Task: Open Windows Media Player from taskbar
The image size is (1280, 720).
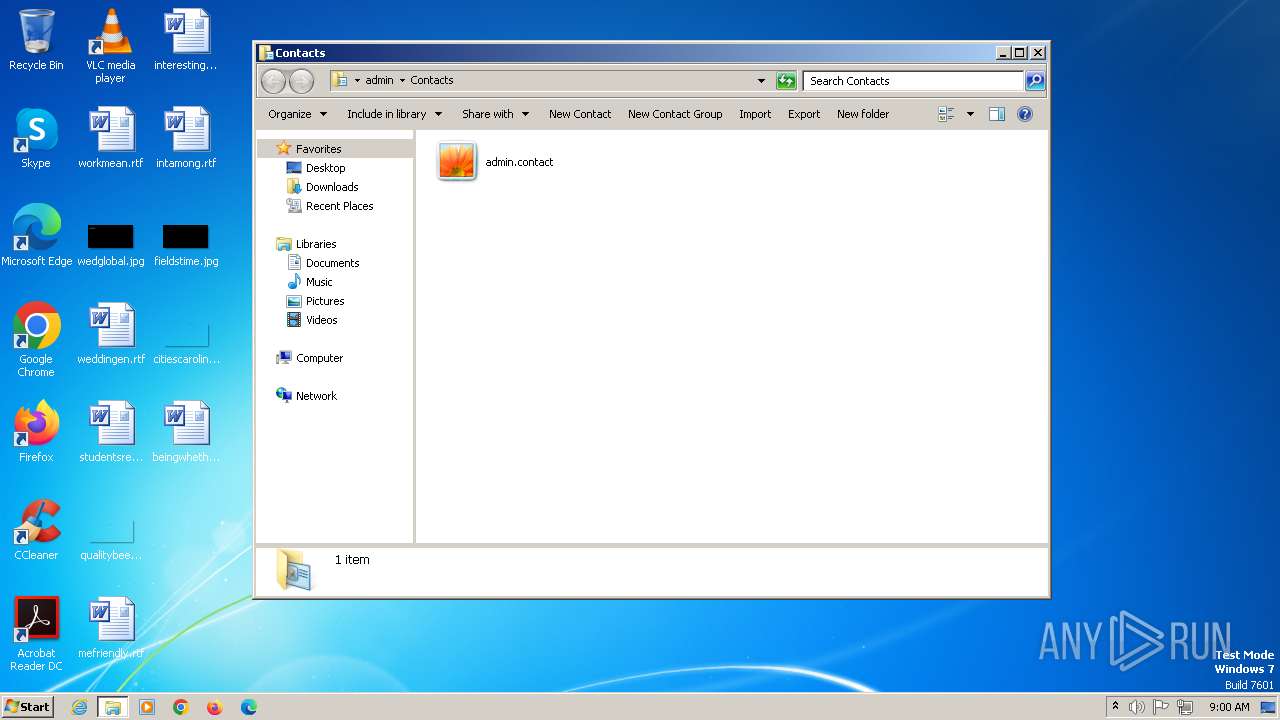Action: click(x=147, y=707)
